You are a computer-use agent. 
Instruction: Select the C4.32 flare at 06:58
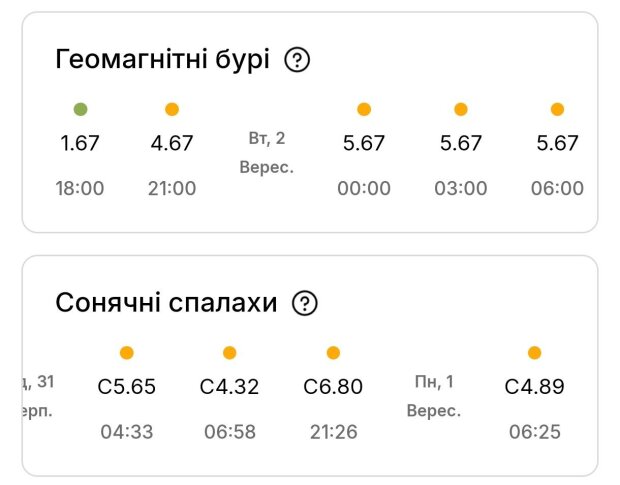[x=229, y=387]
